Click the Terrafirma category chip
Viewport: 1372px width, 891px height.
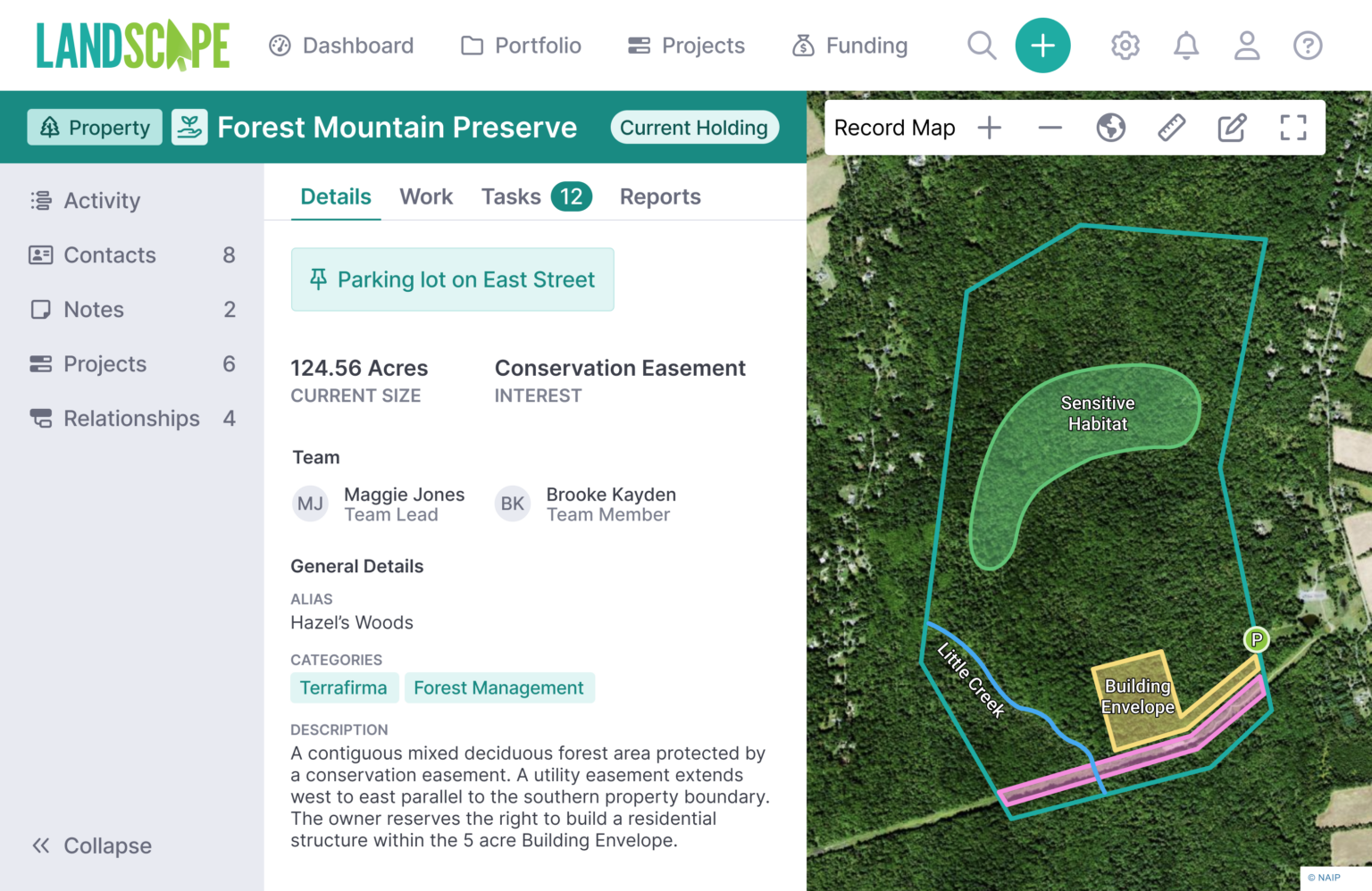(x=344, y=687)
